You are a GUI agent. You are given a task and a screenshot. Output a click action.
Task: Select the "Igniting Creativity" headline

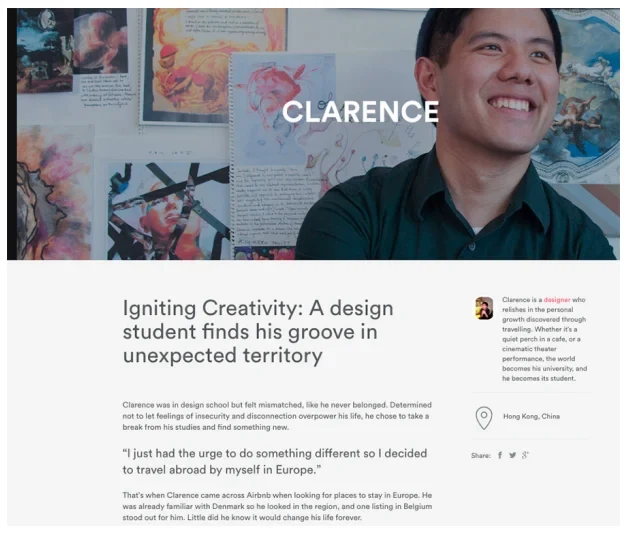(x=258, y=332)
